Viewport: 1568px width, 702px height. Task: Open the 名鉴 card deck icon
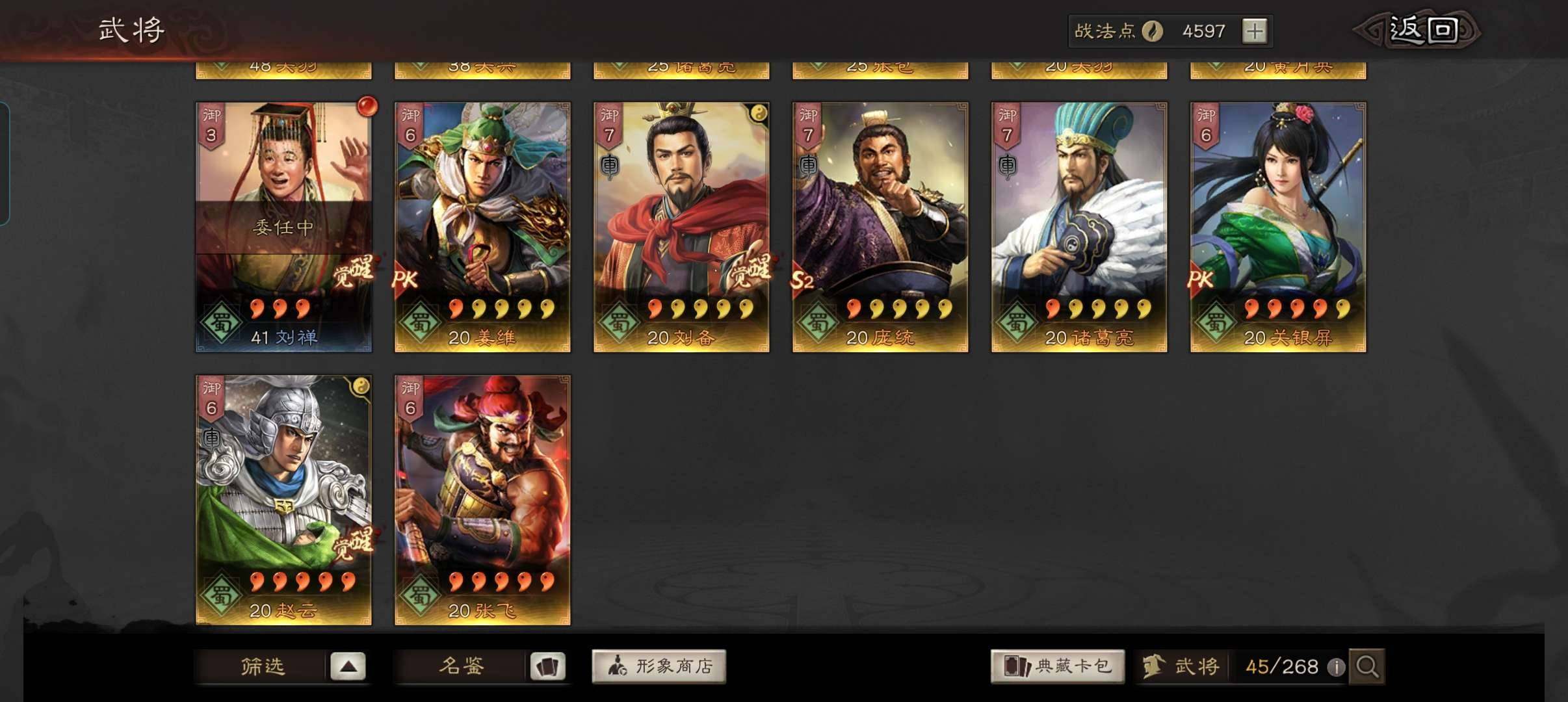[x=547, y=666]
